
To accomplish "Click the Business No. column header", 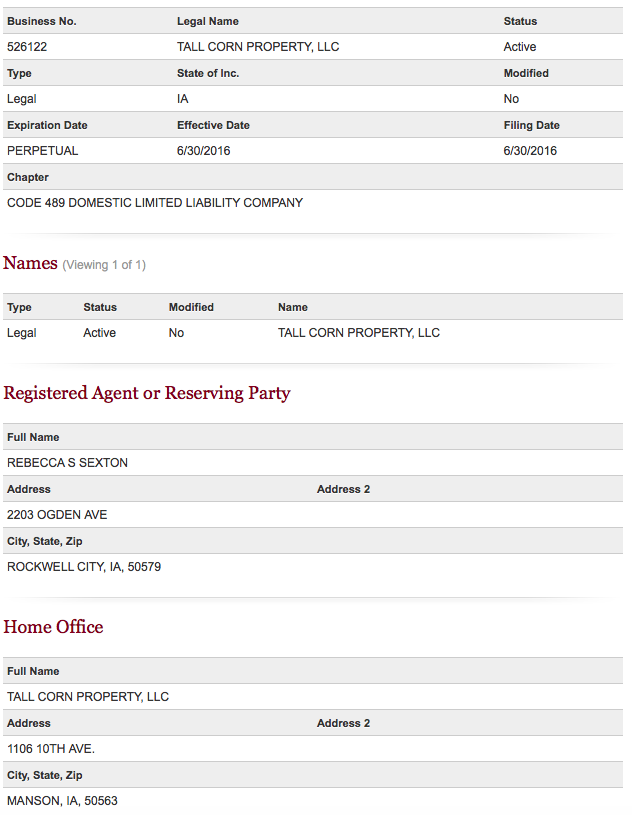I will (x=42, y=21).
